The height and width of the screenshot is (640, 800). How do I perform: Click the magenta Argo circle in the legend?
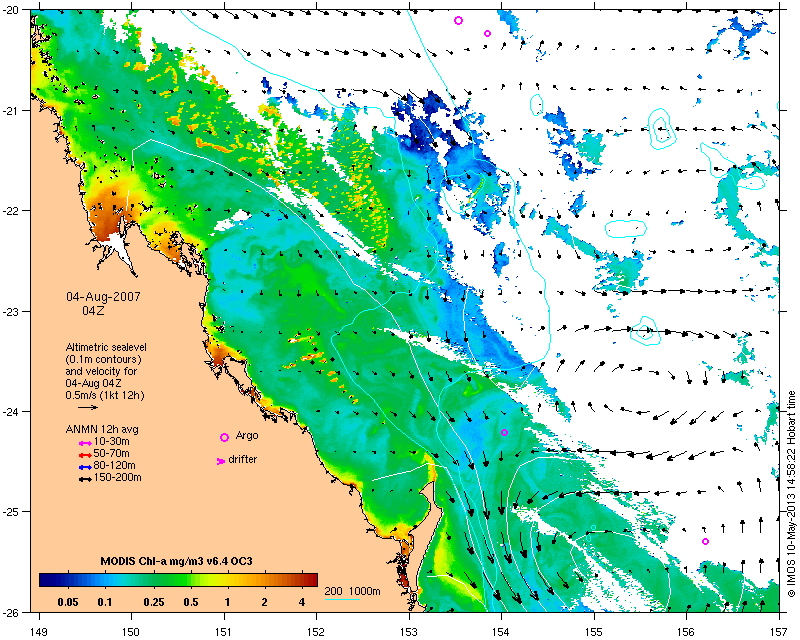[224, 437]
